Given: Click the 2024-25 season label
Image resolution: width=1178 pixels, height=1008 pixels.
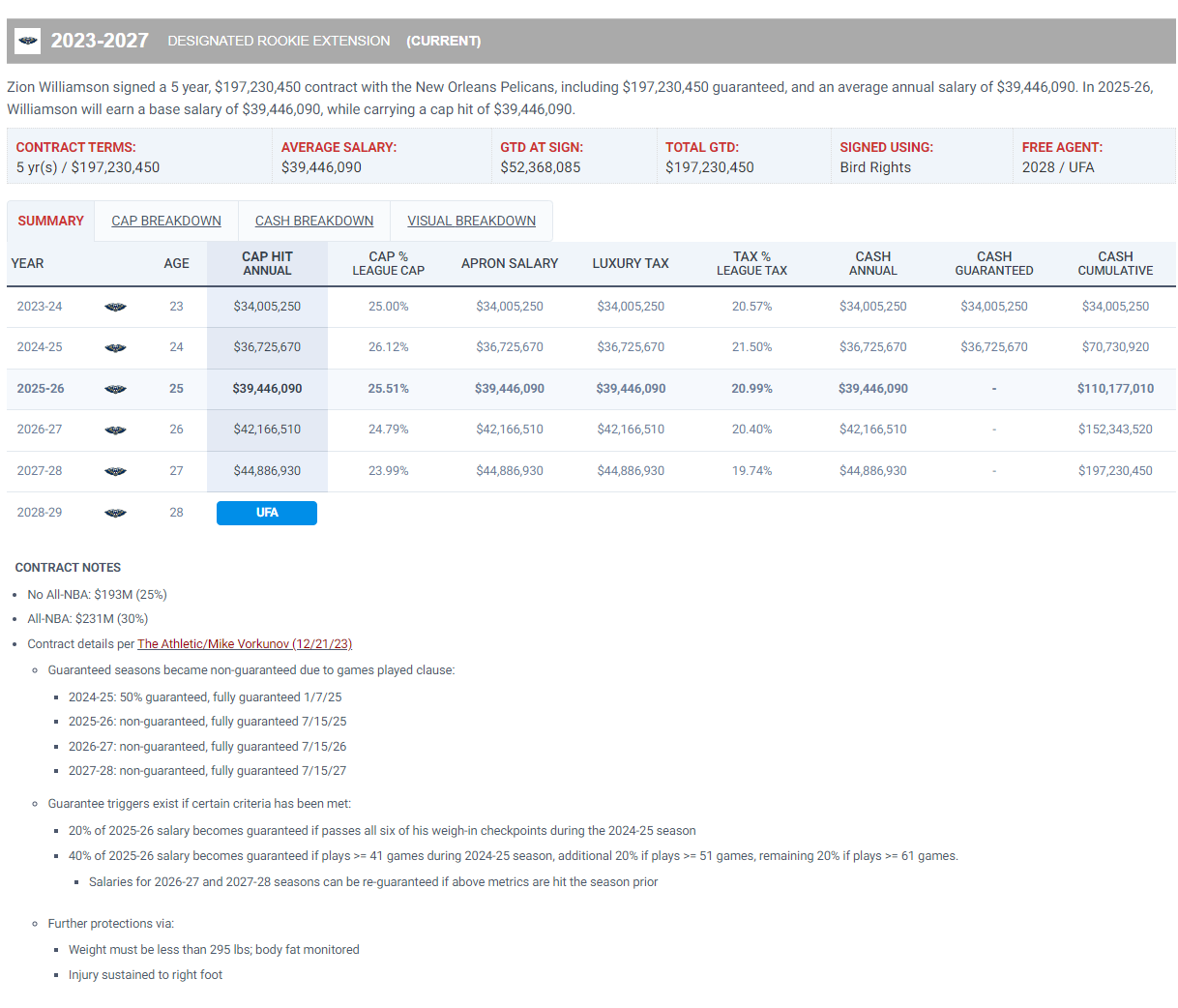Looking at the screenshot, I should coord(40,347).
